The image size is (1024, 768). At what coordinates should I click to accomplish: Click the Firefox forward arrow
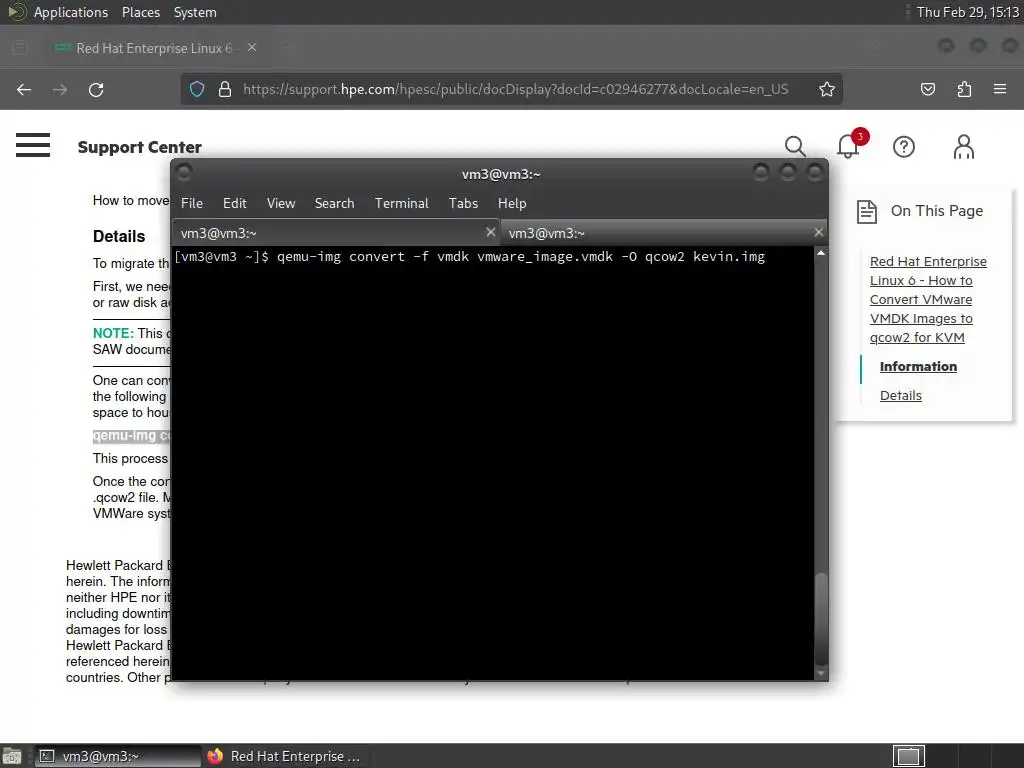pos(60,89)
